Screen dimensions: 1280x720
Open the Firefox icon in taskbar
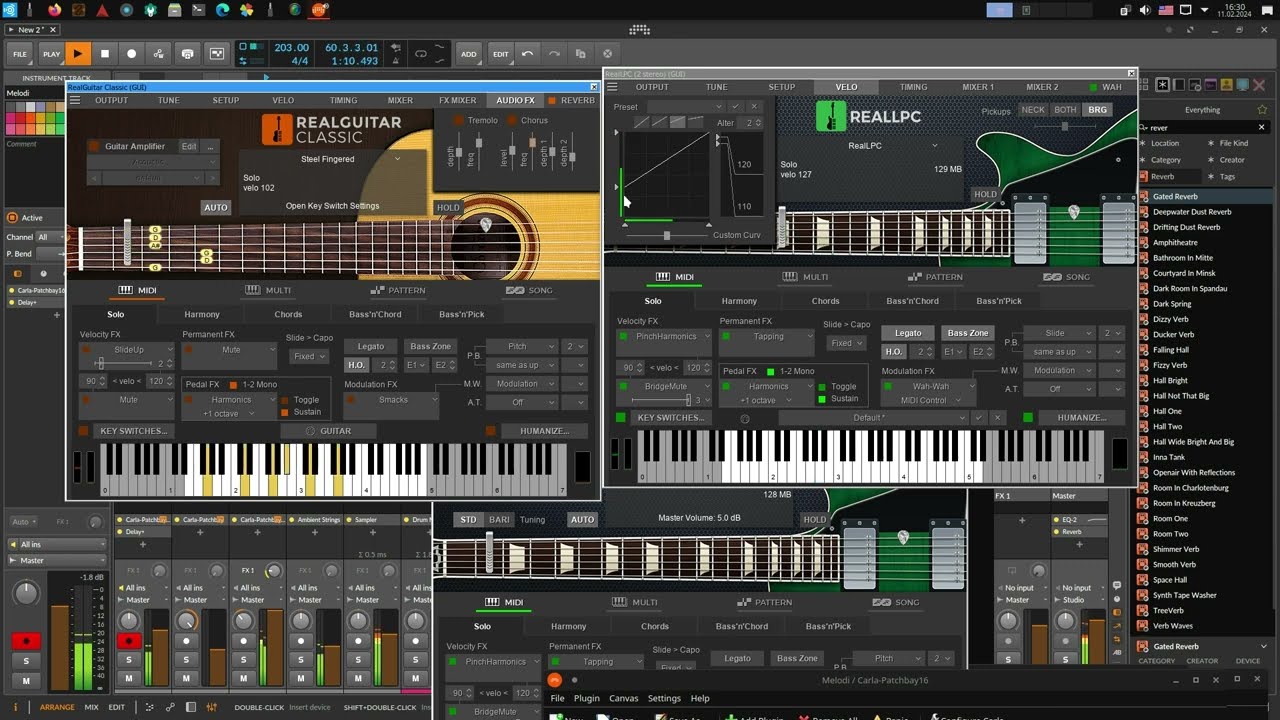tap(54, 10)
